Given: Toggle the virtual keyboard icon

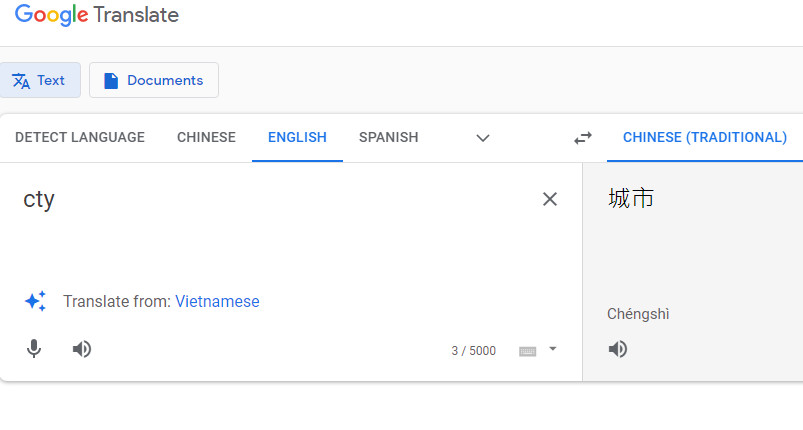Looking at the screenshot, I should 527,351.
